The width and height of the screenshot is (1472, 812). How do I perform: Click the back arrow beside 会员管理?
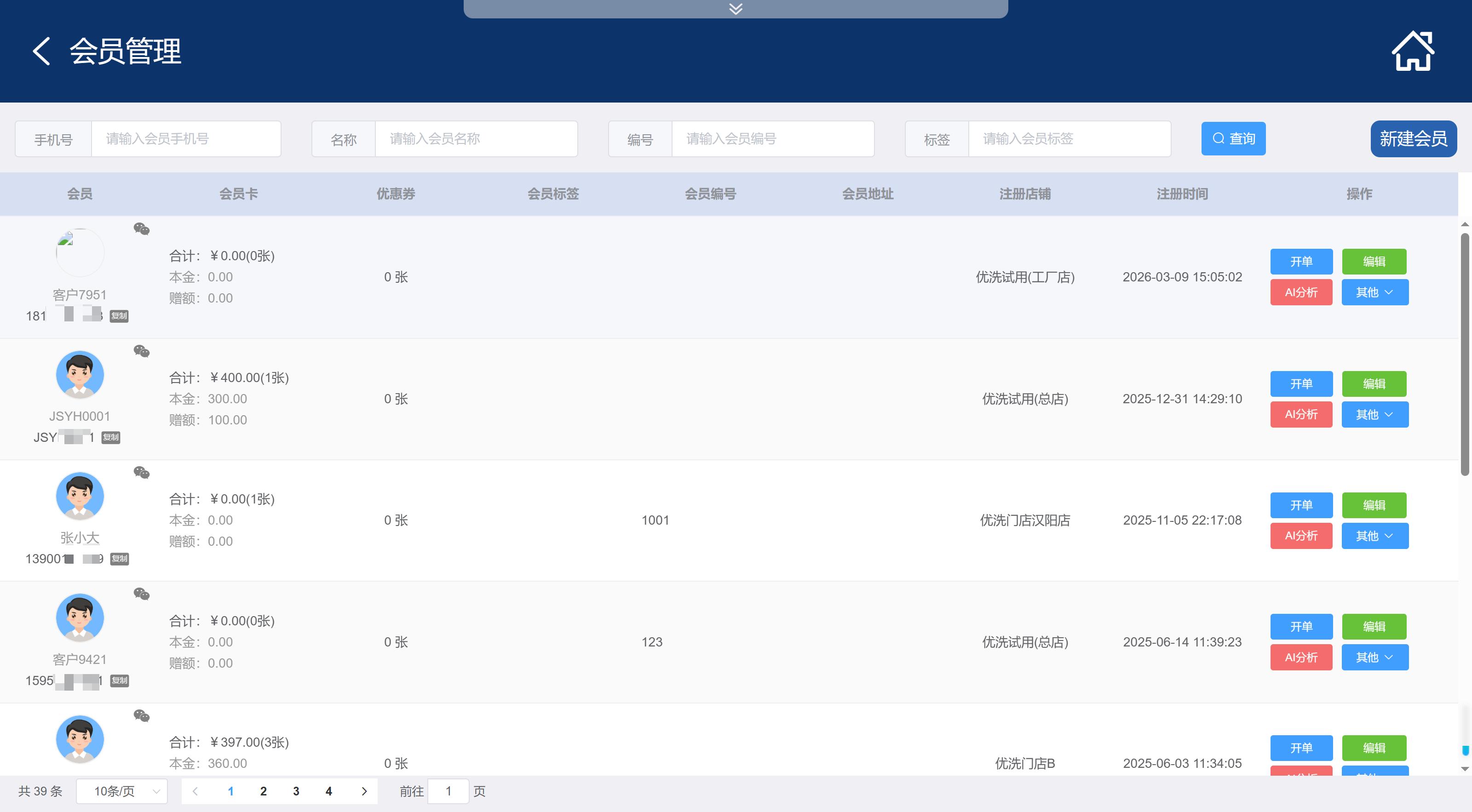click(x=41, y=51)
